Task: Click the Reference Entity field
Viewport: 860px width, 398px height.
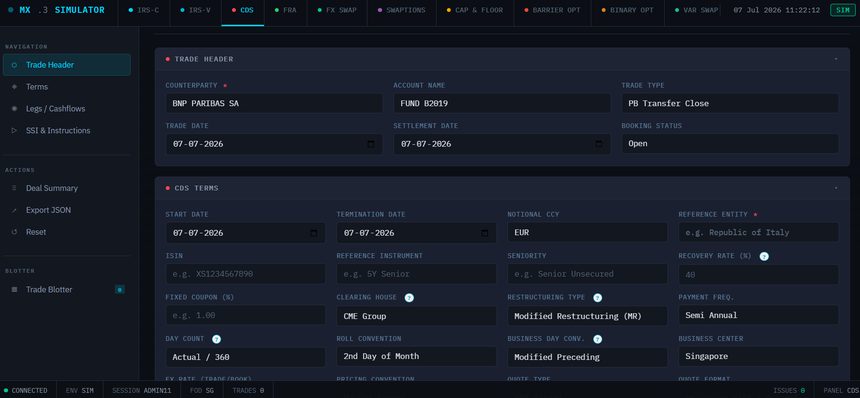Action: click(759, 232)
